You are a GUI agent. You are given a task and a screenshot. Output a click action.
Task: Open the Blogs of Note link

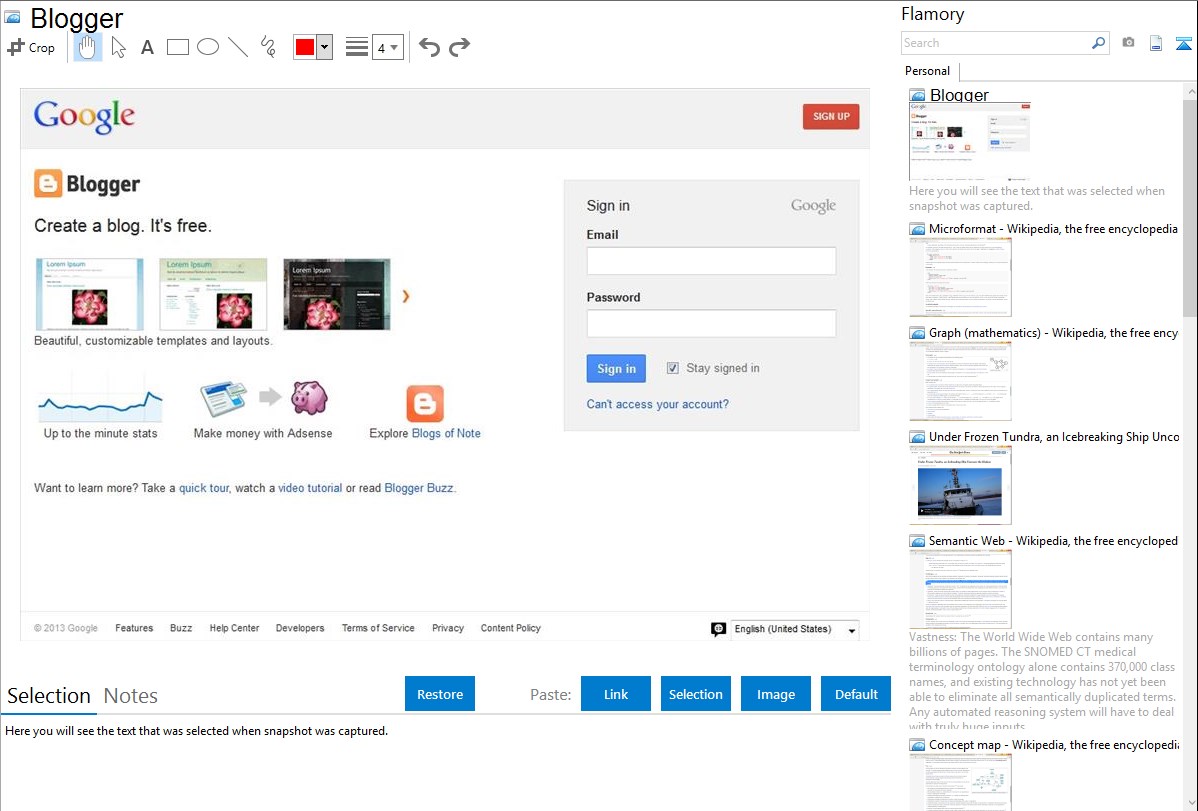point(446,433)
